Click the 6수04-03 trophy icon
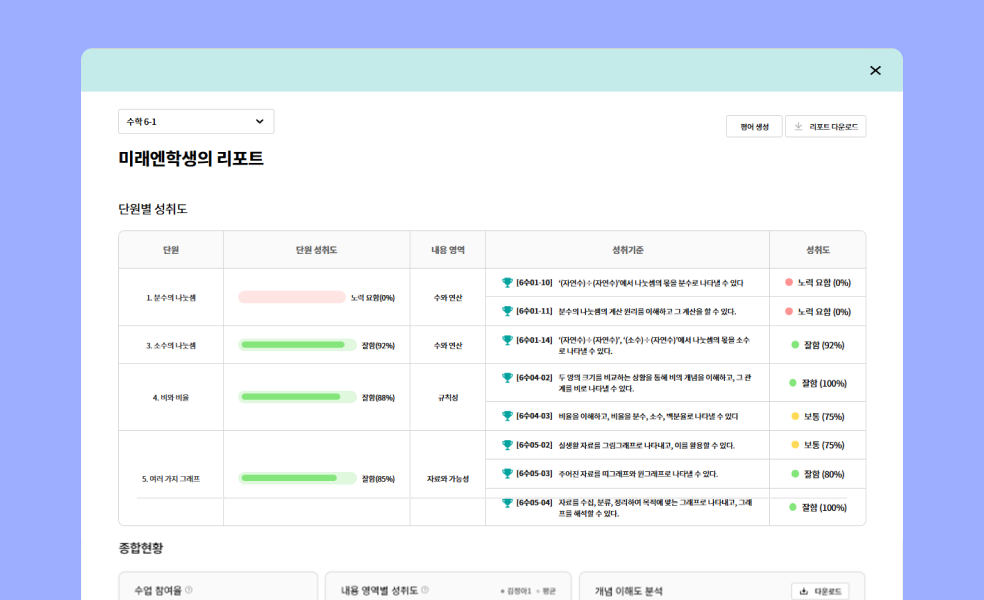984x600 pixels. [x=507, y=416]
